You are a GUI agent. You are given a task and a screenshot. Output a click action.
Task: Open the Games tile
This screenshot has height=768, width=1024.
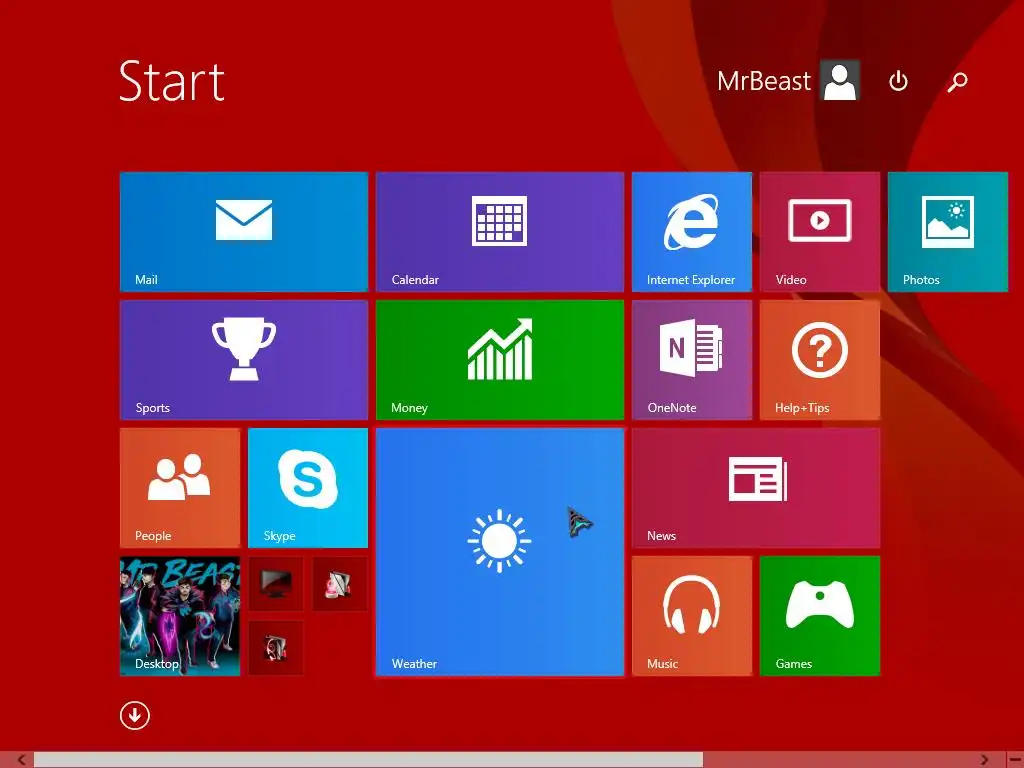820,616
